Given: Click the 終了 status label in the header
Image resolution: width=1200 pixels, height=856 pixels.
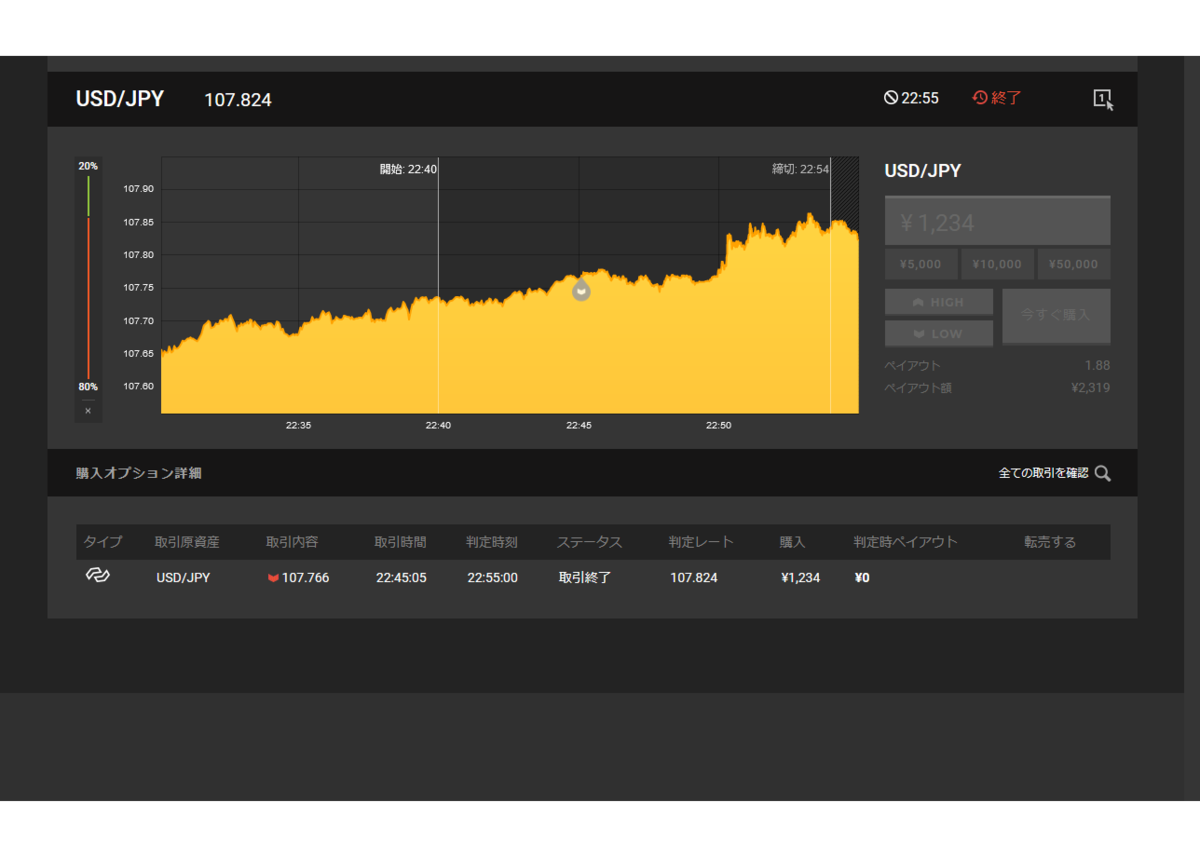Looking at the screenshot, I should (1006, 98).
